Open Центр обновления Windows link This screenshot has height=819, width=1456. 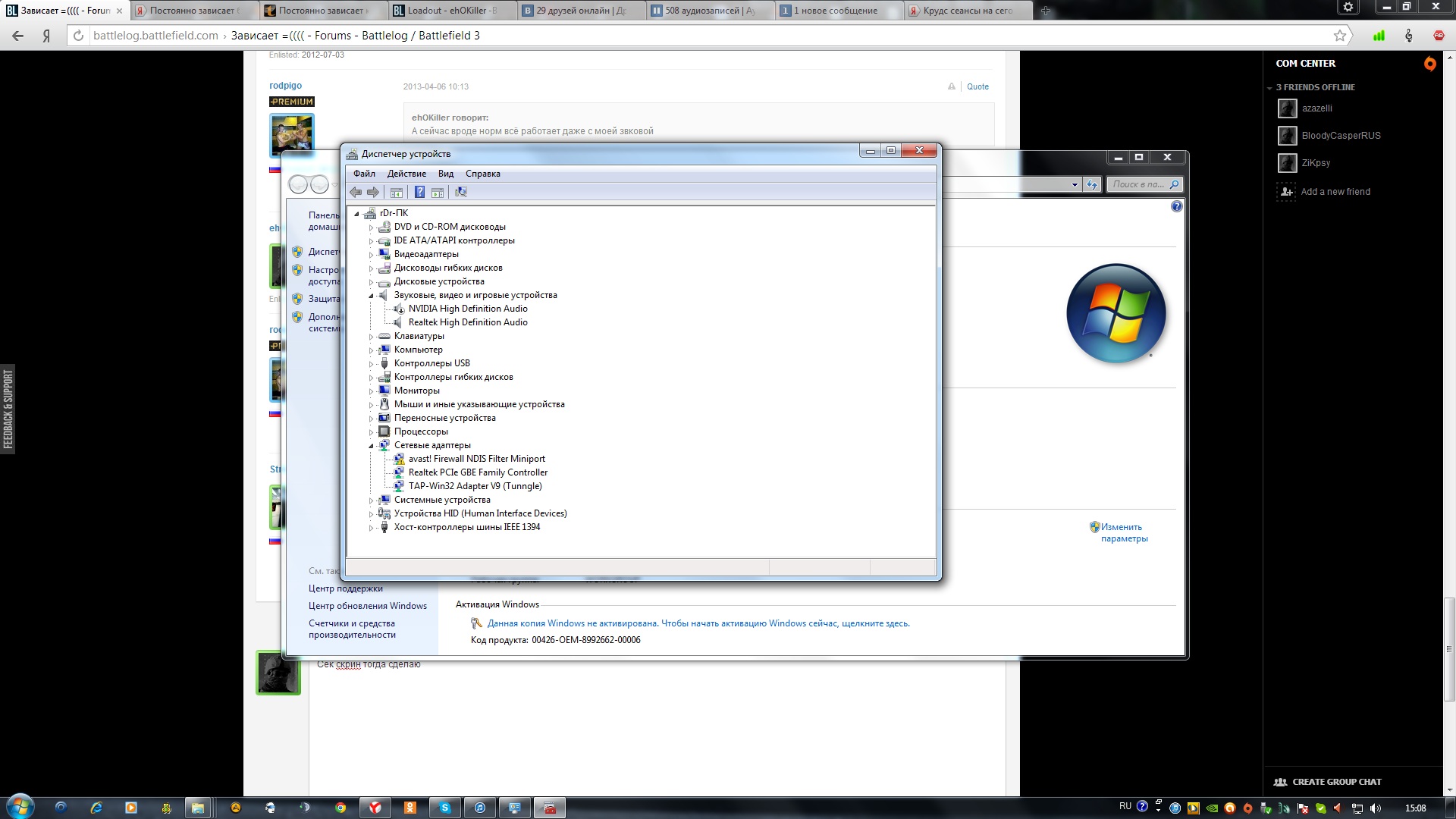pyautogui.click(x=368, y=606)
